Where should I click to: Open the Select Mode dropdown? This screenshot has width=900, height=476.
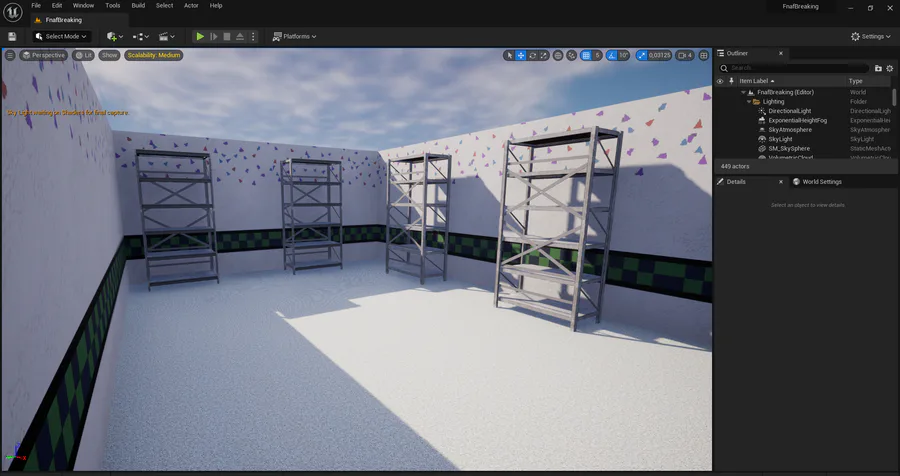61,36
